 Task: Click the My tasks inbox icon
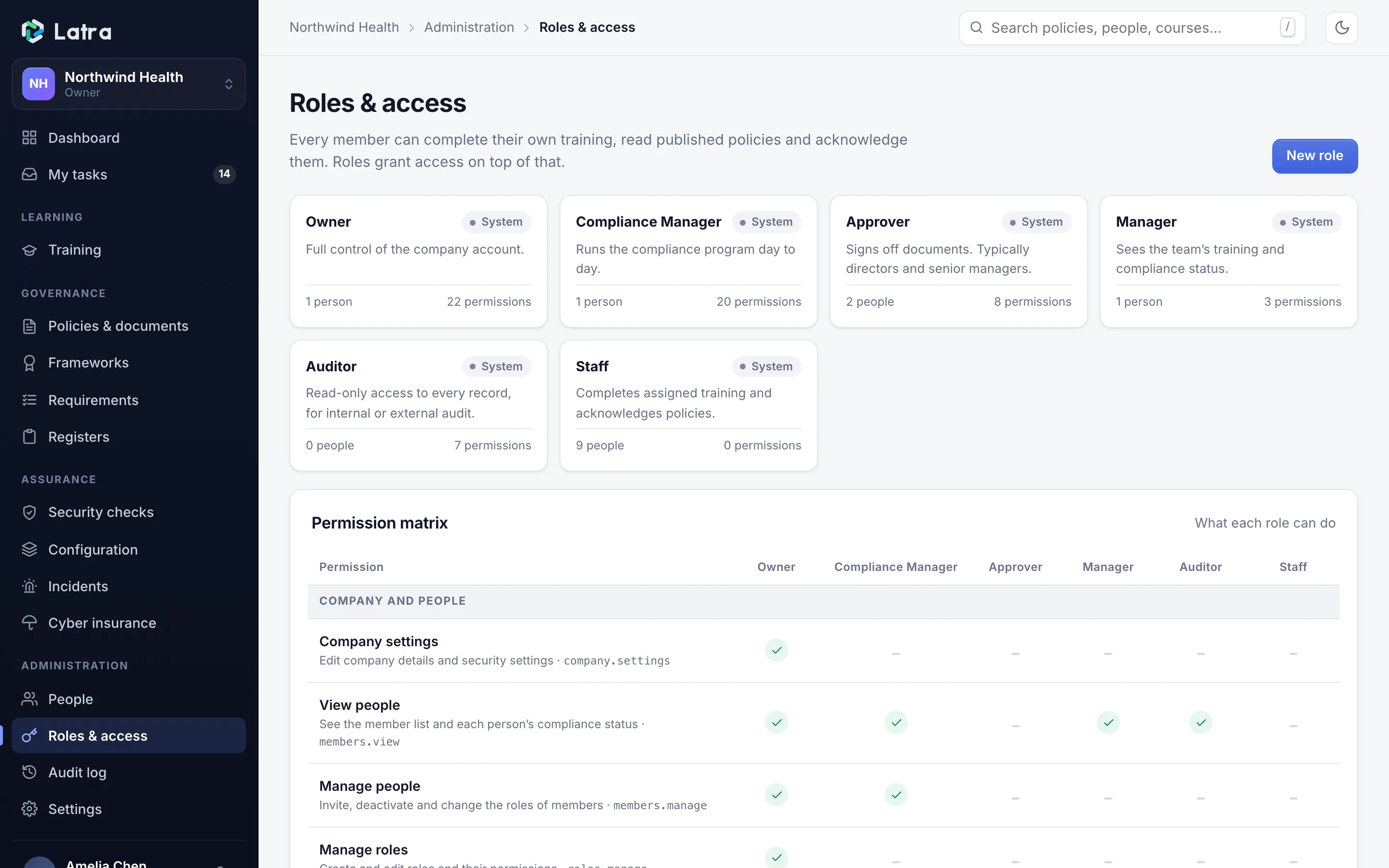pos(29,175)
